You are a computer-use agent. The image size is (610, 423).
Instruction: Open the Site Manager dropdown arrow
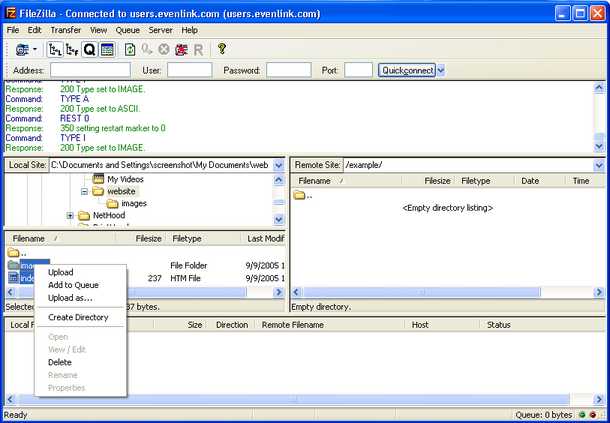coord(35,49)
